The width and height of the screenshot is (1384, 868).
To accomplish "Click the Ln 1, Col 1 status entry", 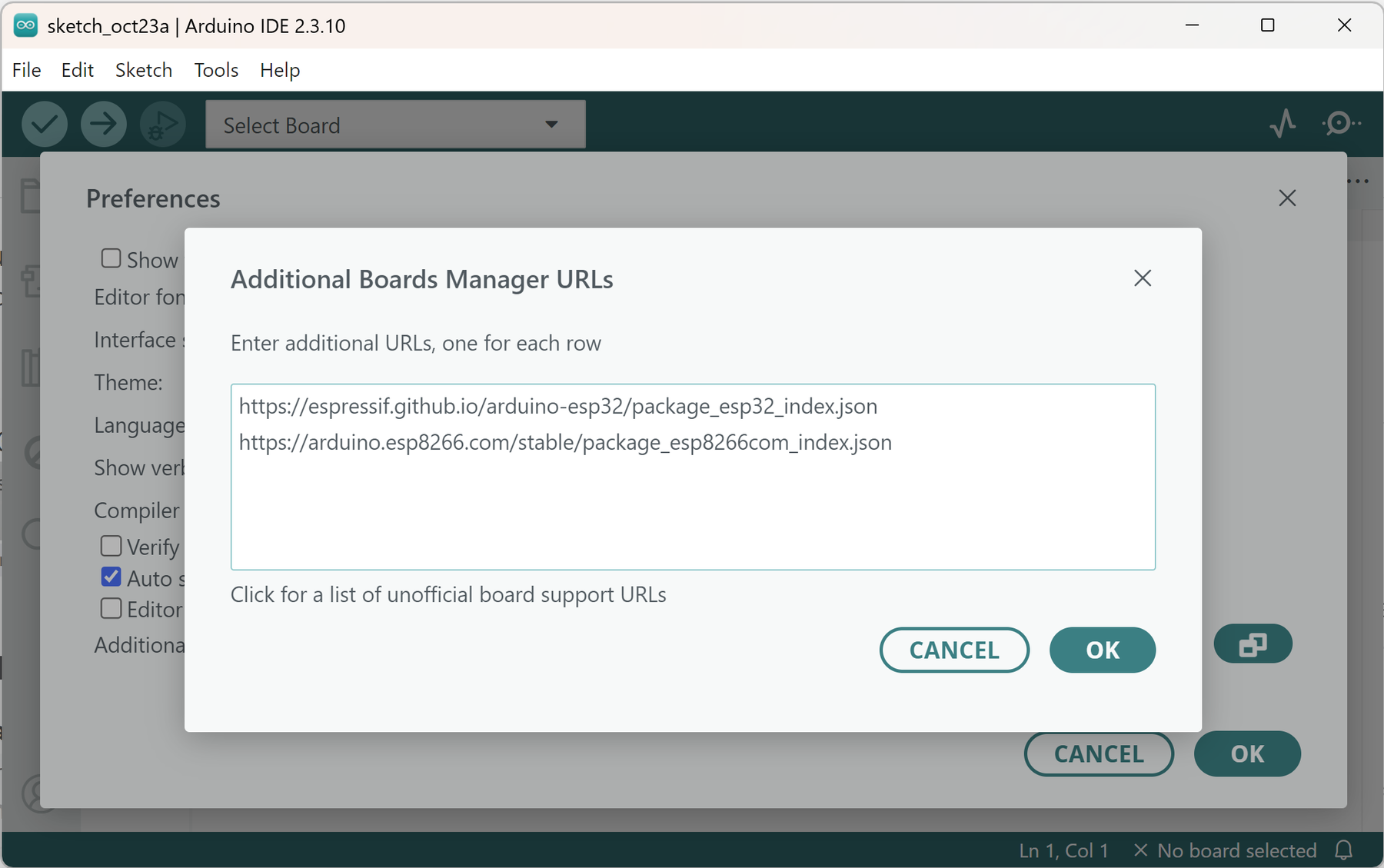I will tap(1063, 850).
